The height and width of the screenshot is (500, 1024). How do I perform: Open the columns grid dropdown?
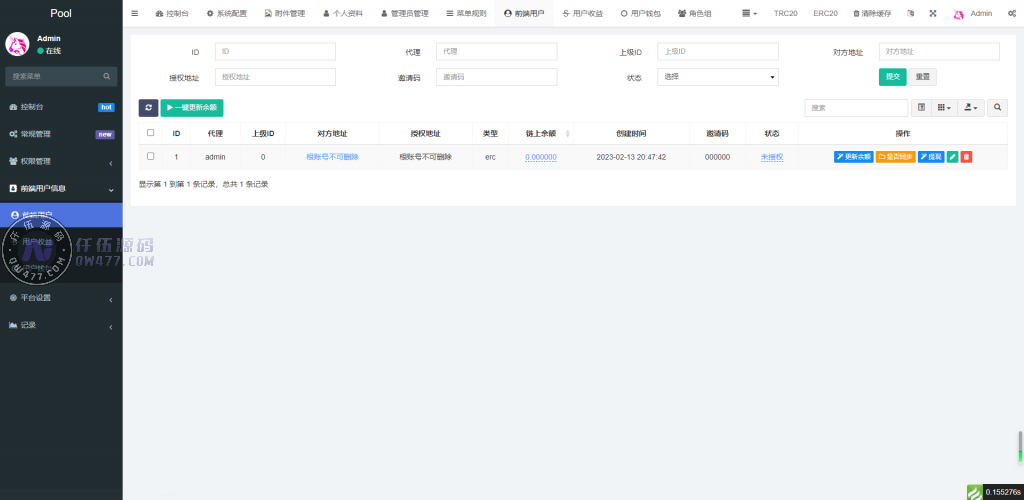pos(944,107)
